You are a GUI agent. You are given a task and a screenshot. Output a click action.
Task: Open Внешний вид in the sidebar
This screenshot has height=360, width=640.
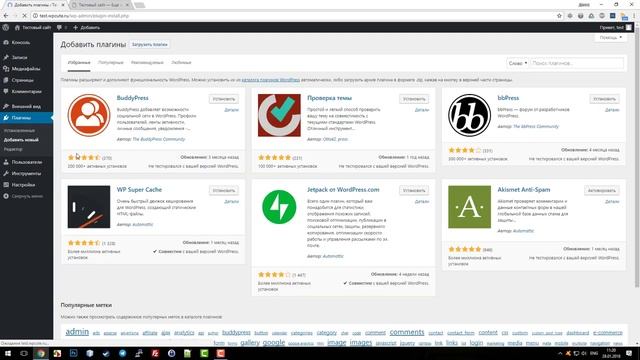tap(26, 107)
